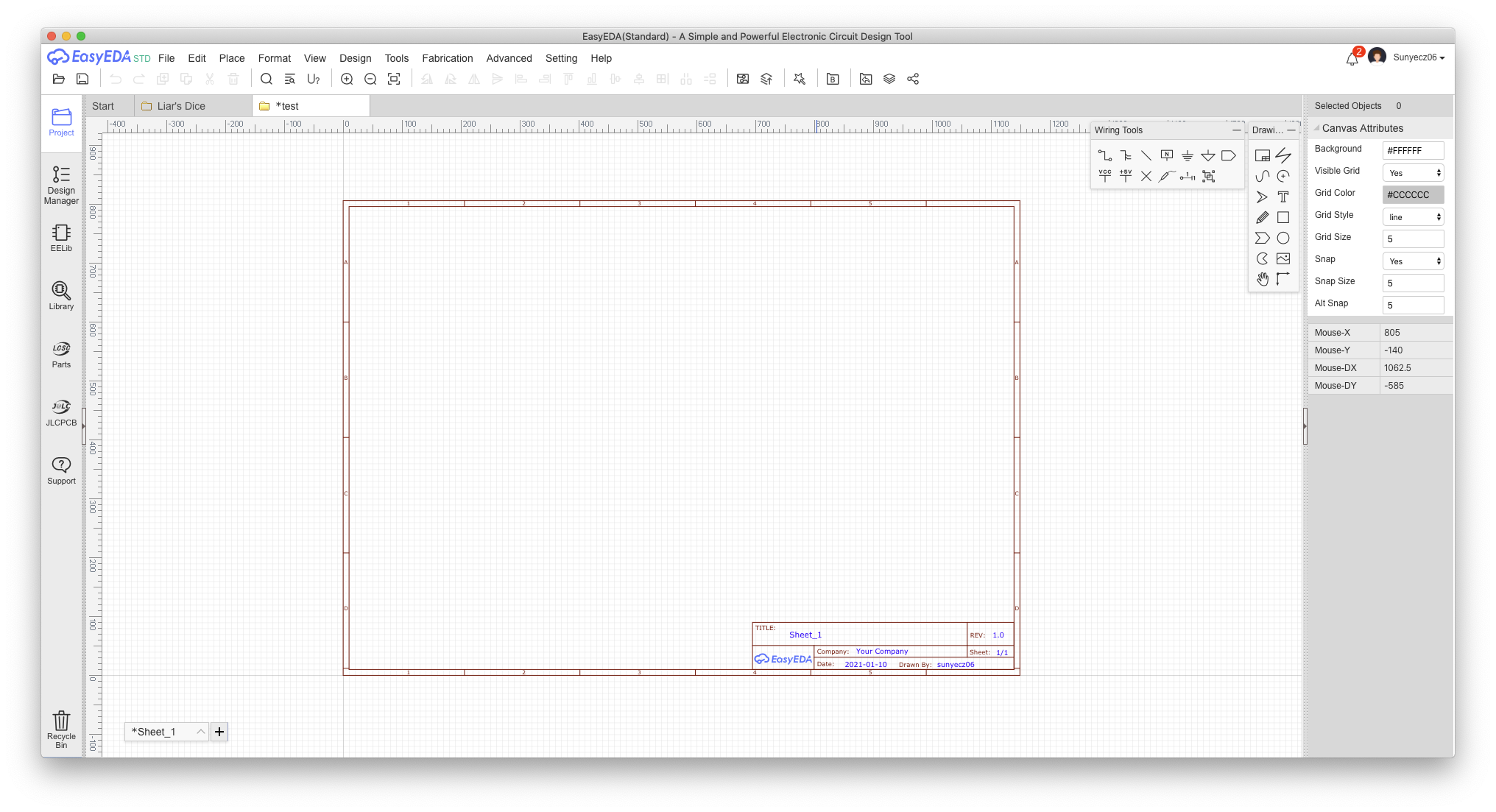Select the hand Drag tool
The image size is (1496, 812).
coord(1263,279)
